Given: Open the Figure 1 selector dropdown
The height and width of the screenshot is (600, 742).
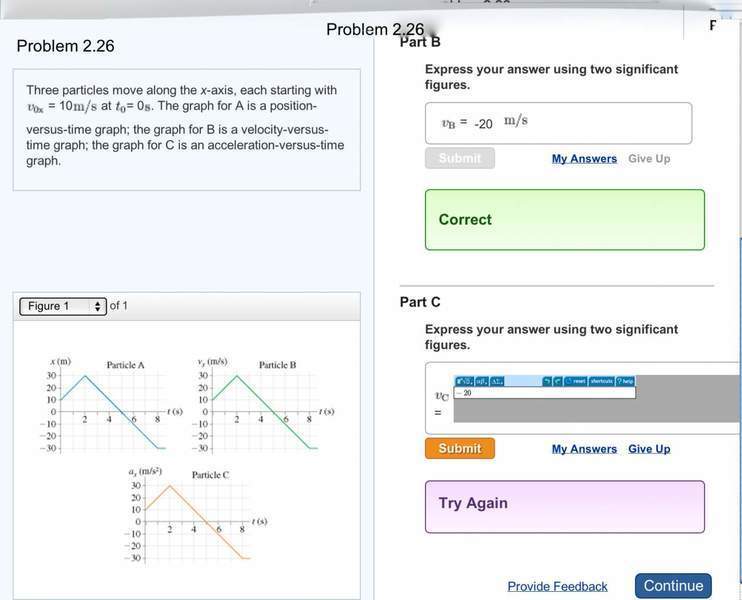Looking at the screenshot, I should [63, 306].
